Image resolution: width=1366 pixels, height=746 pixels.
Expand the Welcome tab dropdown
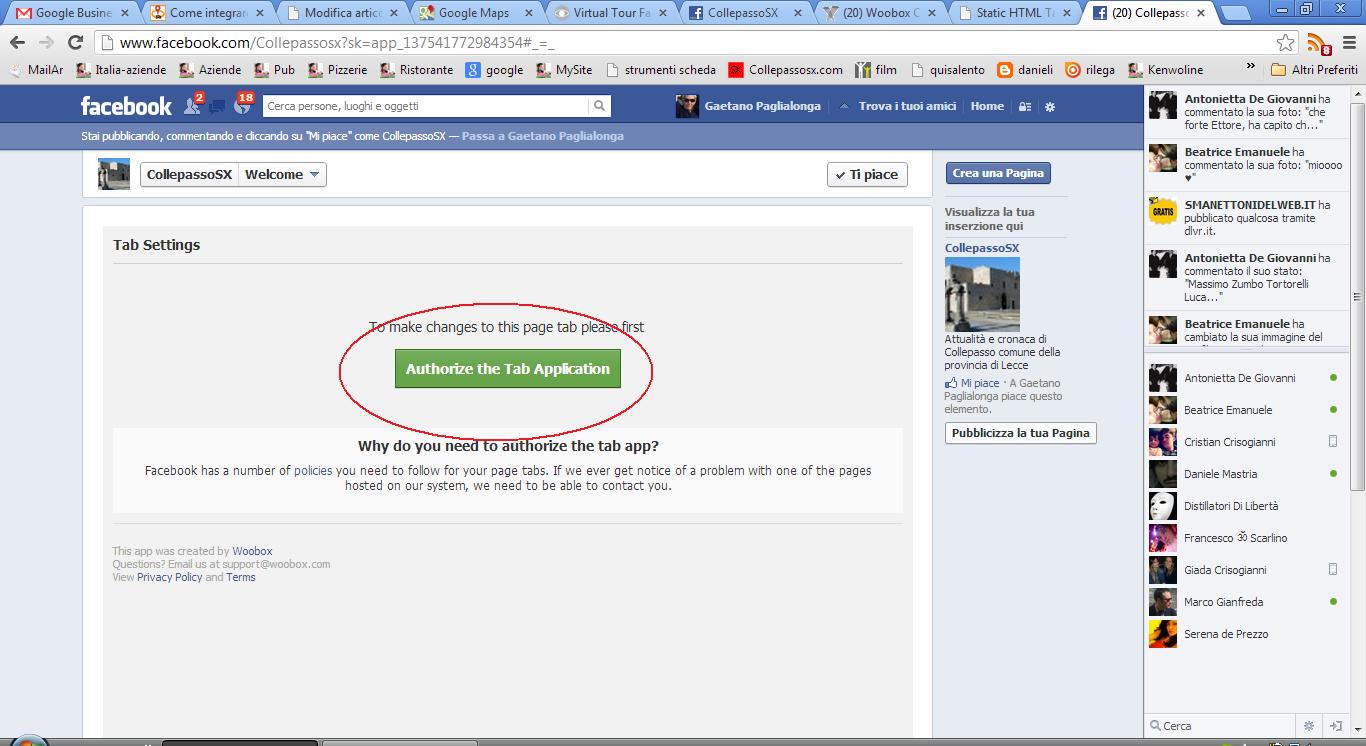(x=283, y=174)
